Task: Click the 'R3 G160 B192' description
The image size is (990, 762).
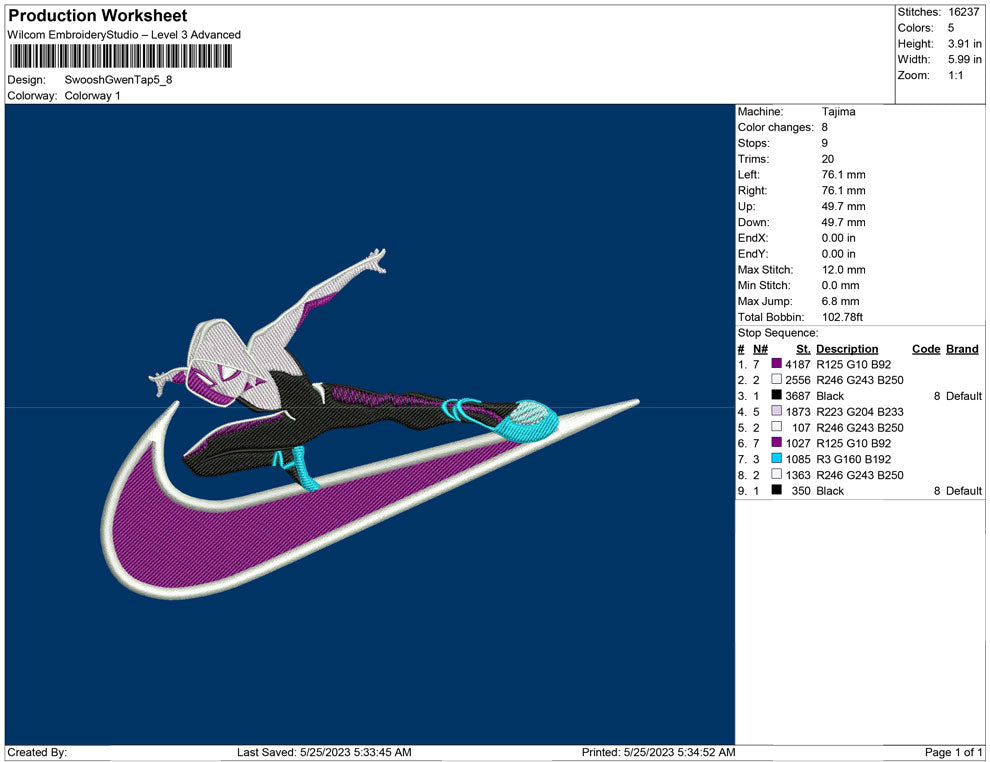Action: pos(854,459)
